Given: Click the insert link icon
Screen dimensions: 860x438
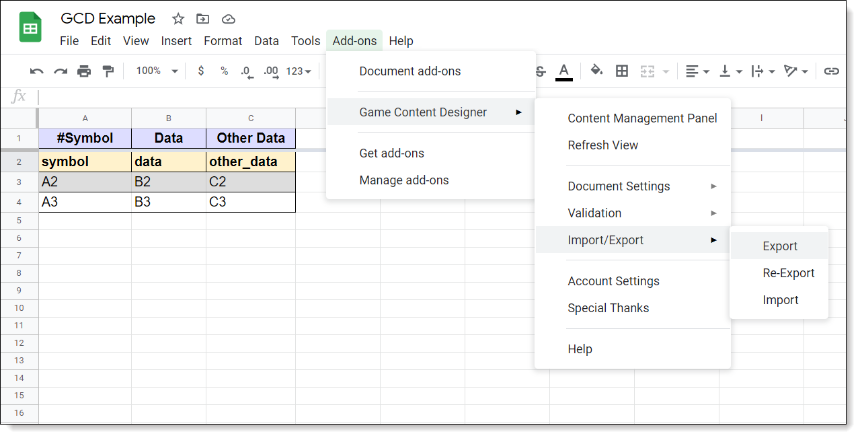Looking at the screenshot, I should tap(831, 71).
